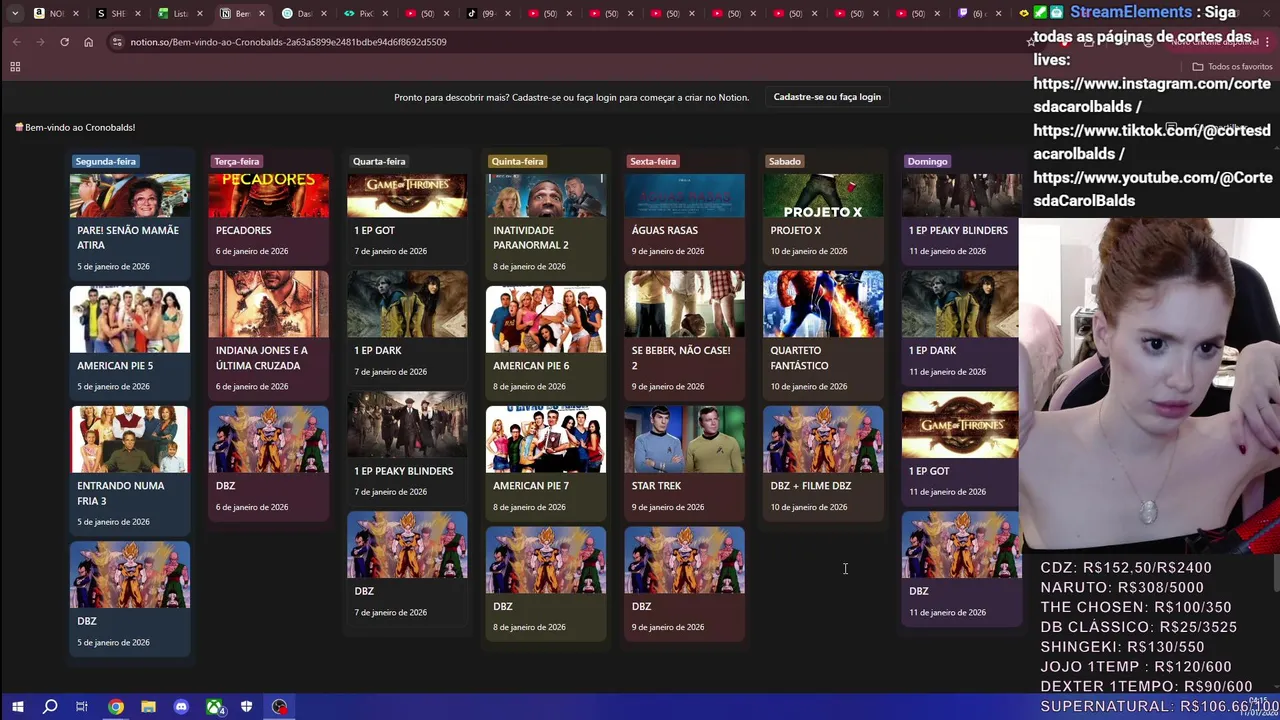1280x720 pixels.
Task: Open the Windows Start menu
Action: click(17, 707)
